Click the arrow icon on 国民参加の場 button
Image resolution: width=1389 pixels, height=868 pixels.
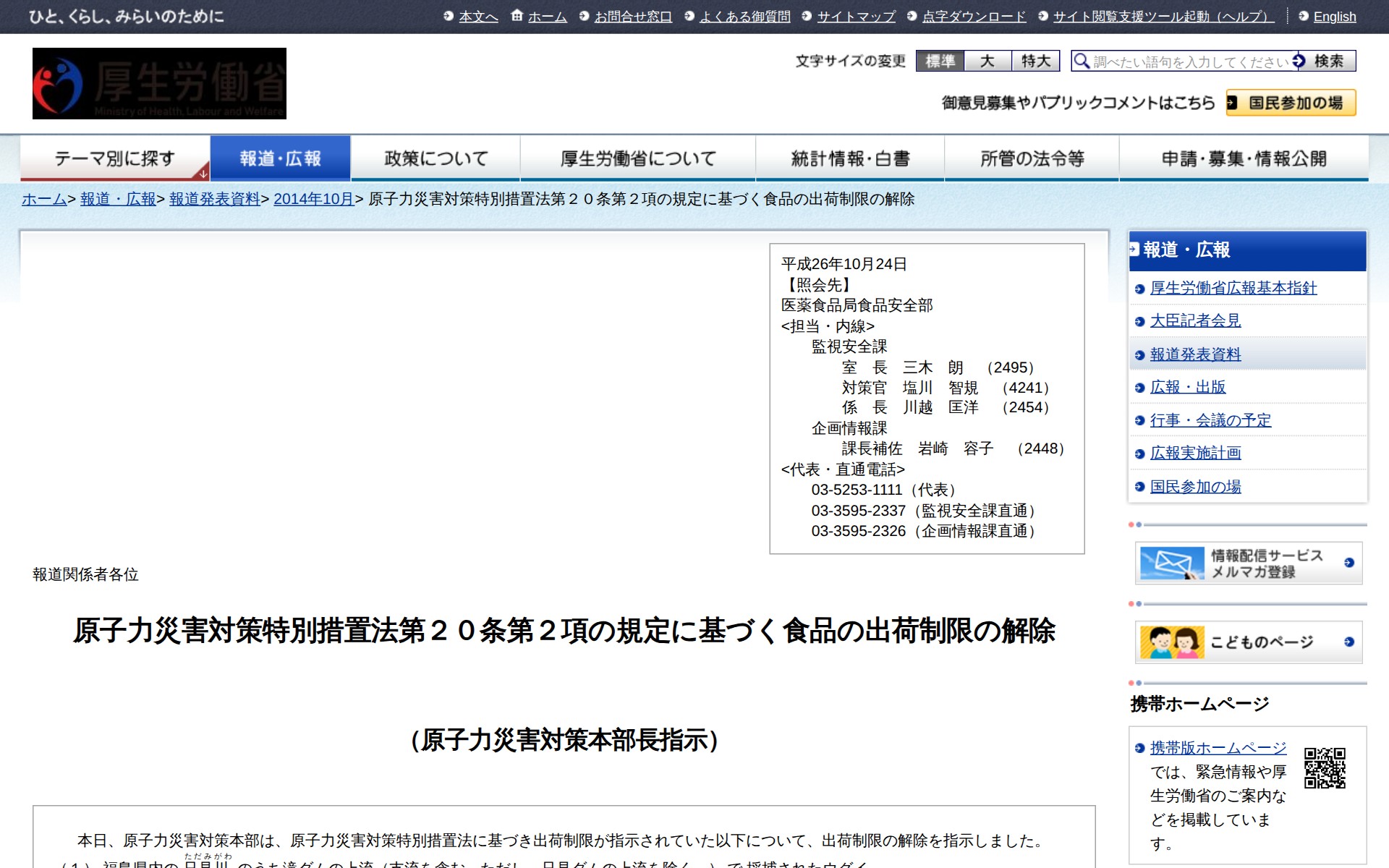(x=1233, y=103)
